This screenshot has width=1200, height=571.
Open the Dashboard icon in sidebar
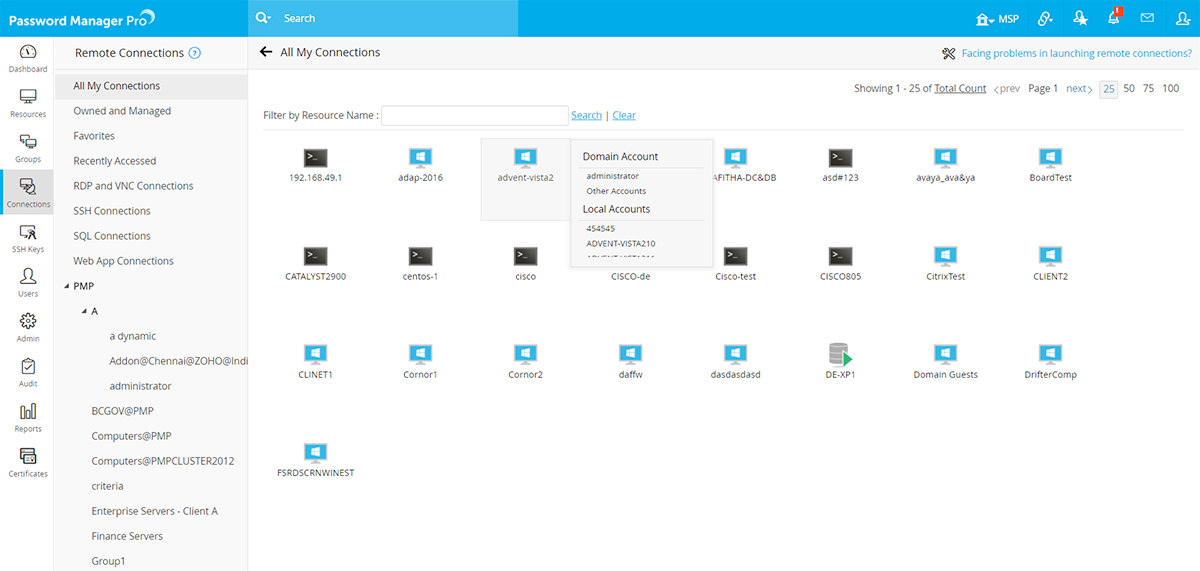pyautogui.click(x=27, y=58)
